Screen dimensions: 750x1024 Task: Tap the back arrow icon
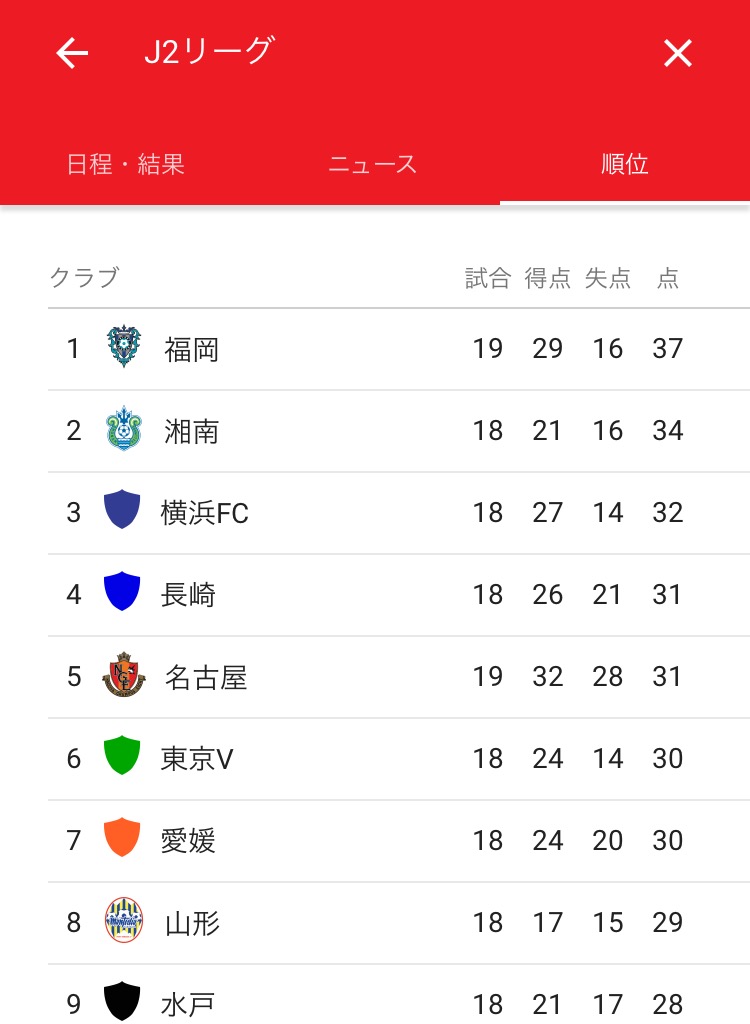pos(72,53)
